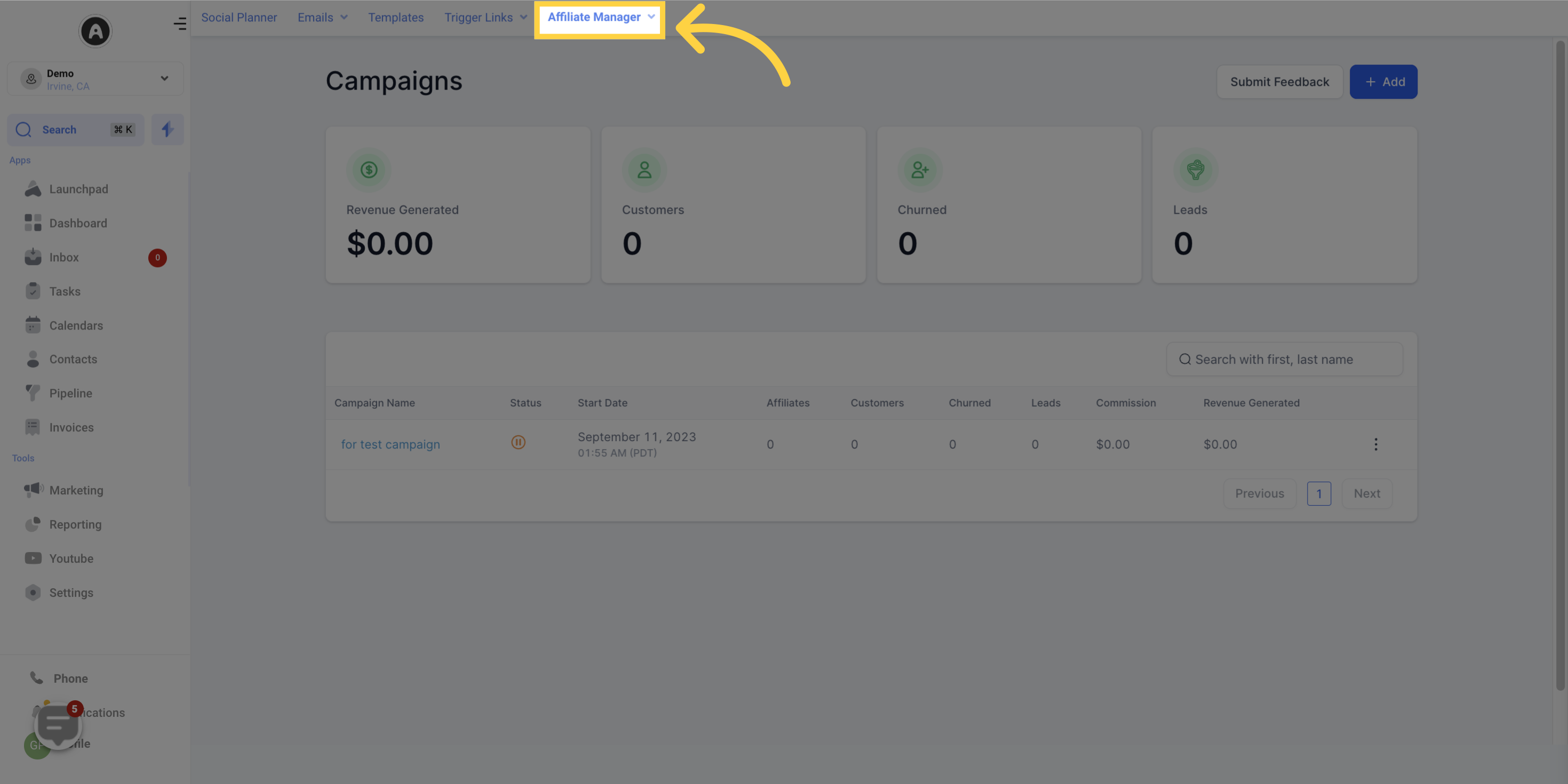The height and width of the screenshot is (784, 1568).
Task: Click the Search contacts icon
Action: tap(24, 129)
